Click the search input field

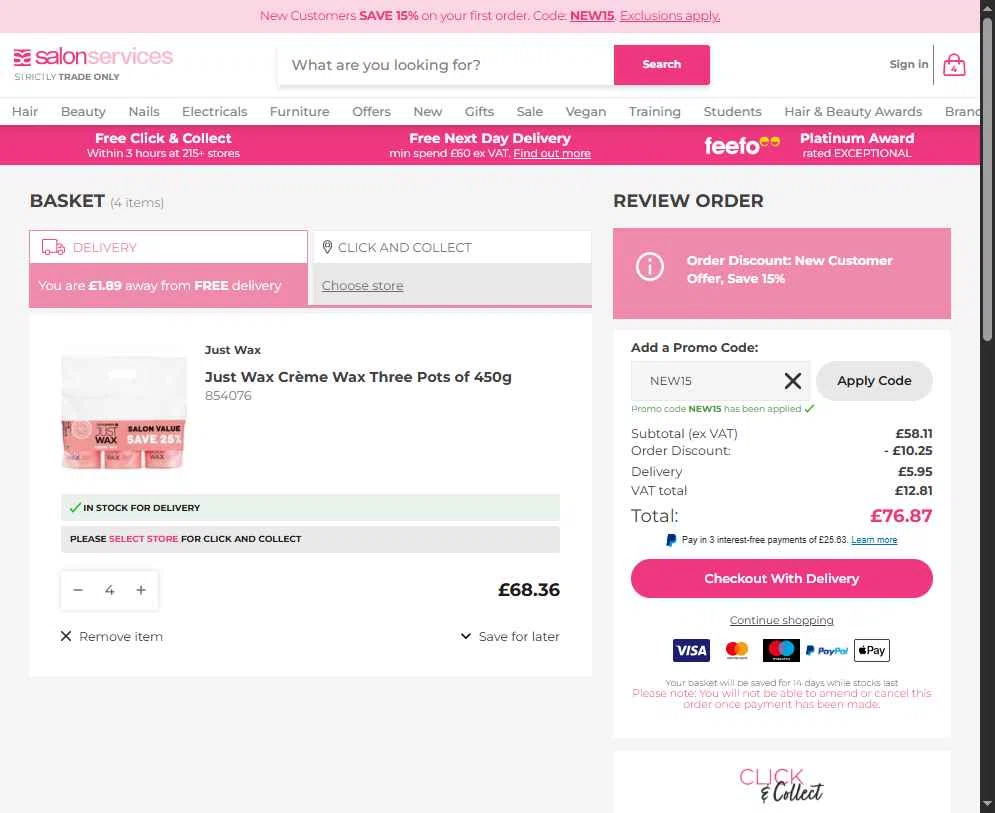[x=446, y=65]
